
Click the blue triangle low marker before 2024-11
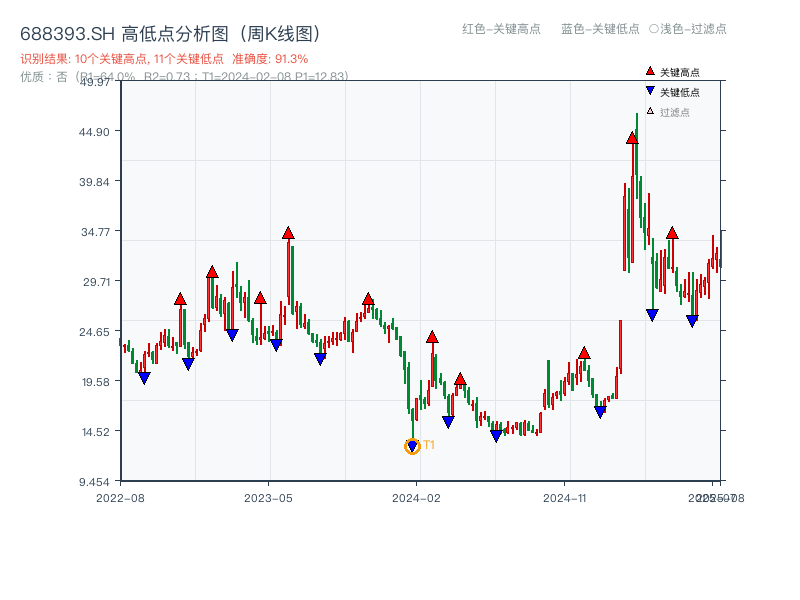(601, 410)
